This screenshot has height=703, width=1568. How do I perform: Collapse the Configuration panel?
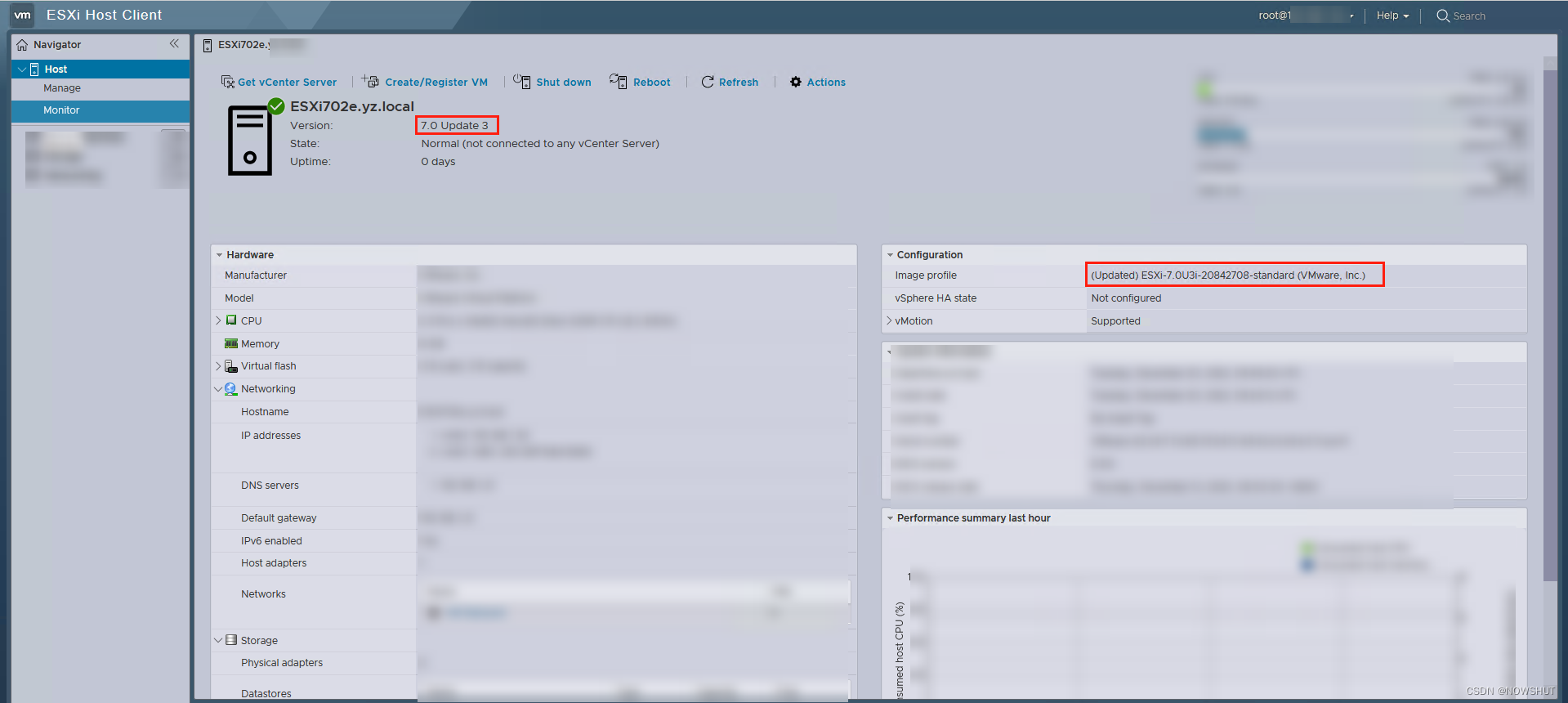pyautogui.click(x=890, y=255)
